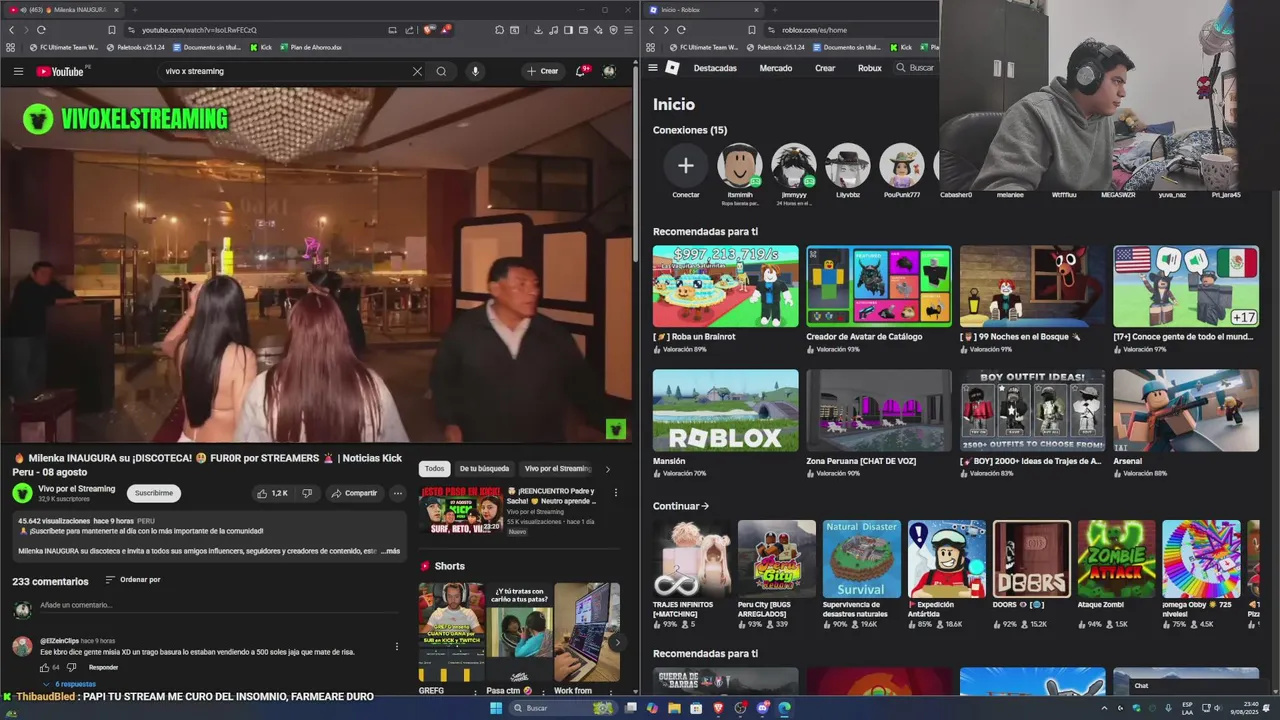1280x720 pixels.
Task: Open Brave main menu in YouTube window
Action: (x=627, y=30)
